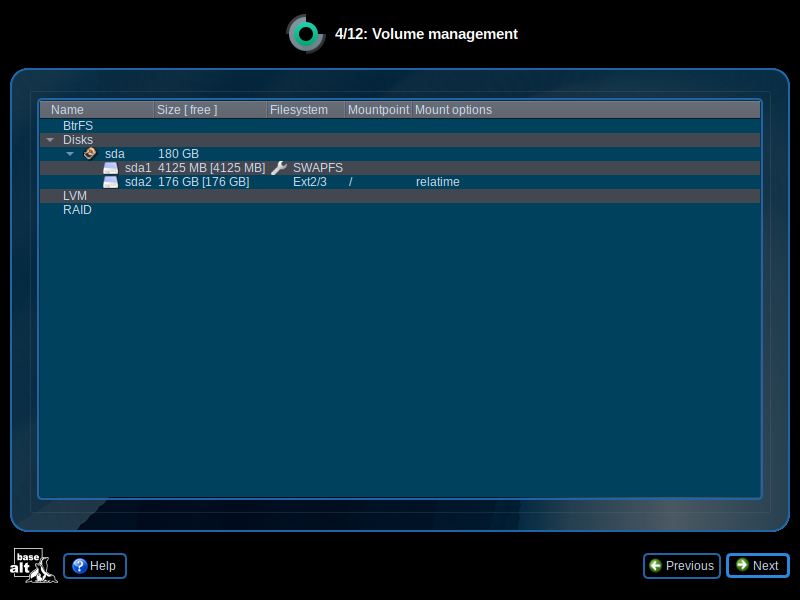The height and width of the screenshot is (600, 800).
Task: Click the base alt logo
Action: pyautogui.click(x=34, y=565)
